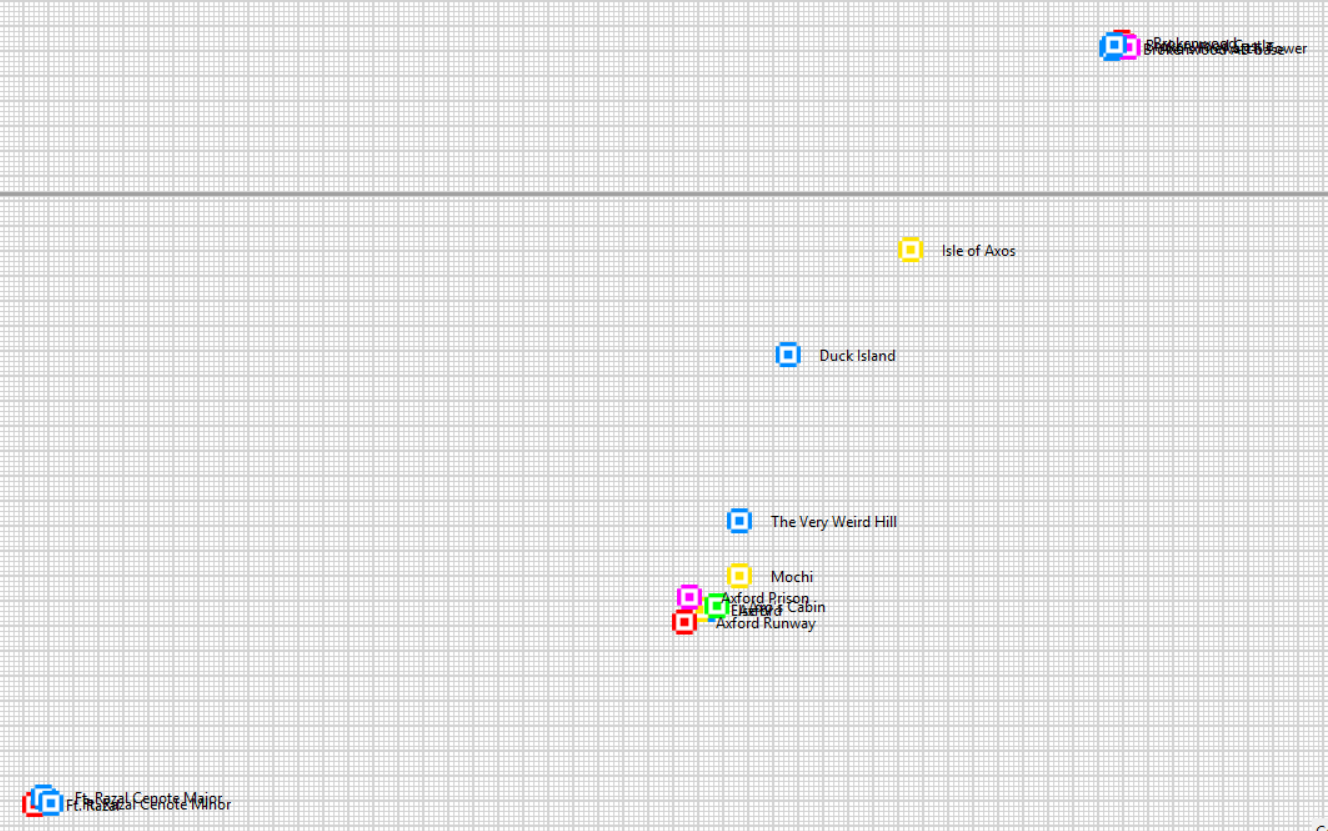Click the yellow Isle of Axos marker

point(910,250)
